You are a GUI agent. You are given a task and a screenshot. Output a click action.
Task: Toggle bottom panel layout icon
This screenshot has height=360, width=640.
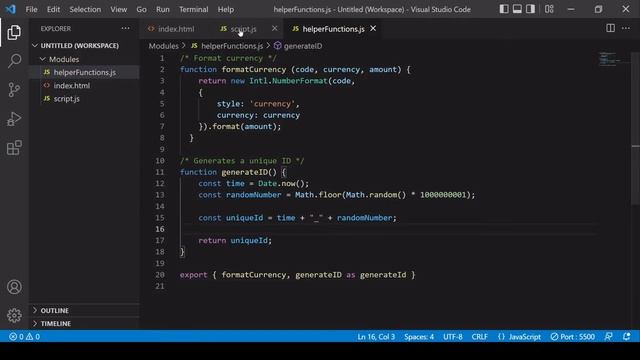pos(517,9)
